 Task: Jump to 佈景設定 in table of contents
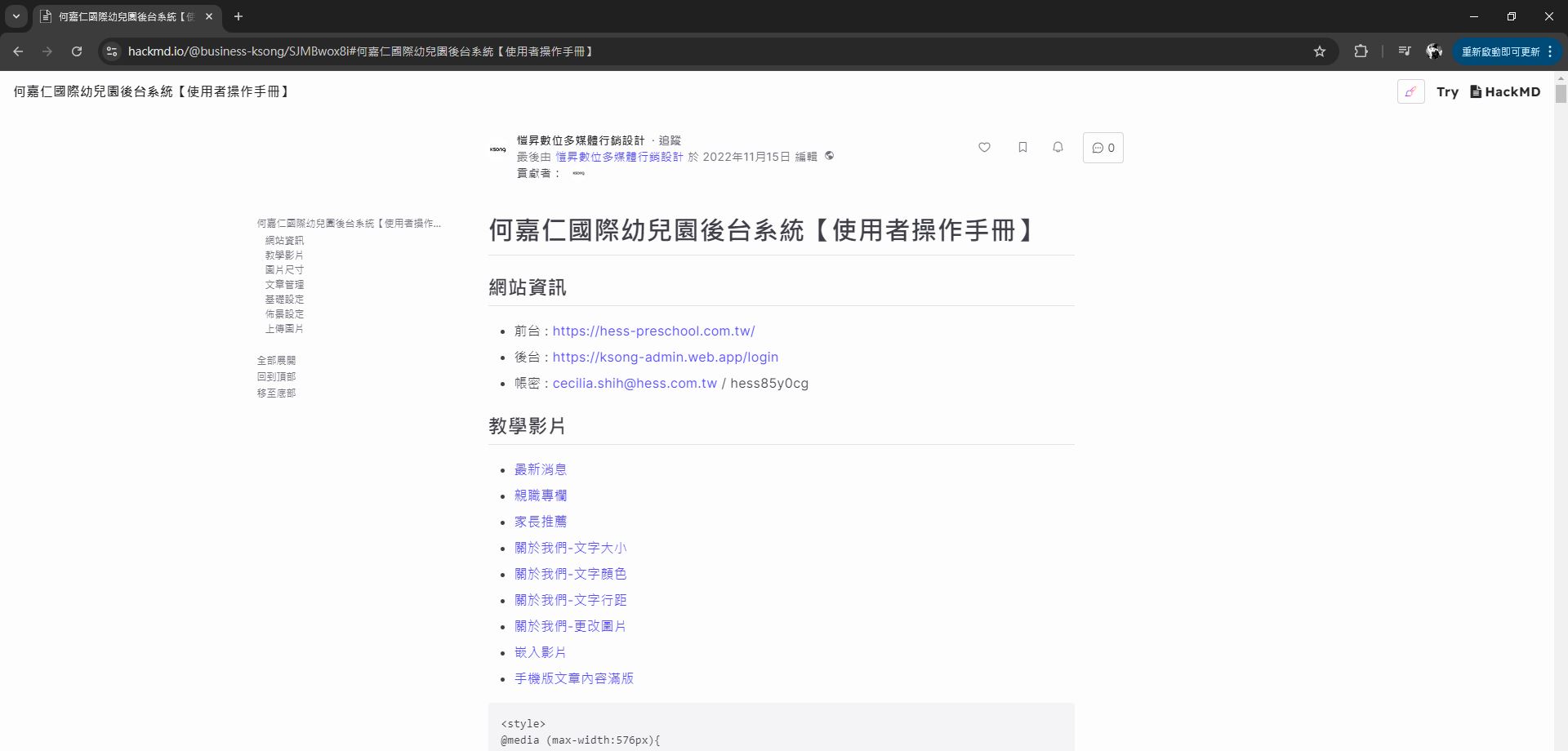coord(284,314)
